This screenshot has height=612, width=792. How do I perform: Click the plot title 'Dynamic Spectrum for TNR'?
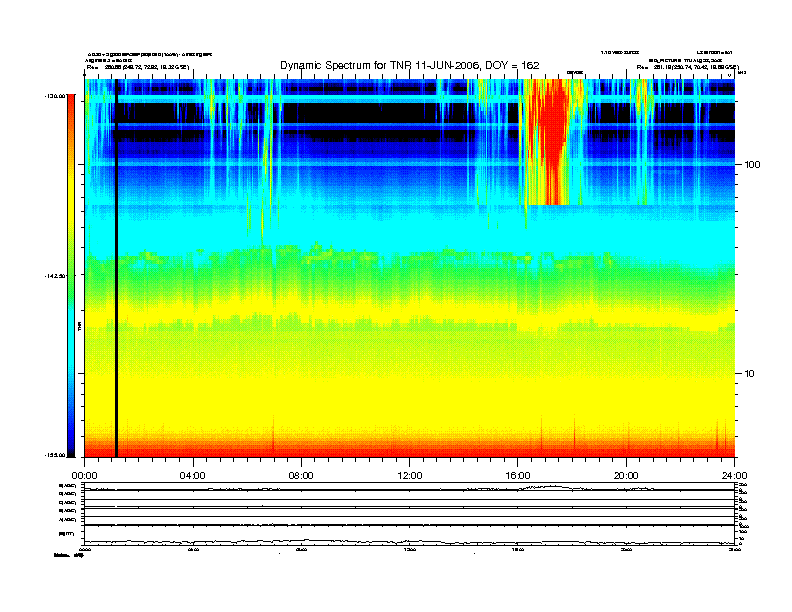tap(410, 66)
